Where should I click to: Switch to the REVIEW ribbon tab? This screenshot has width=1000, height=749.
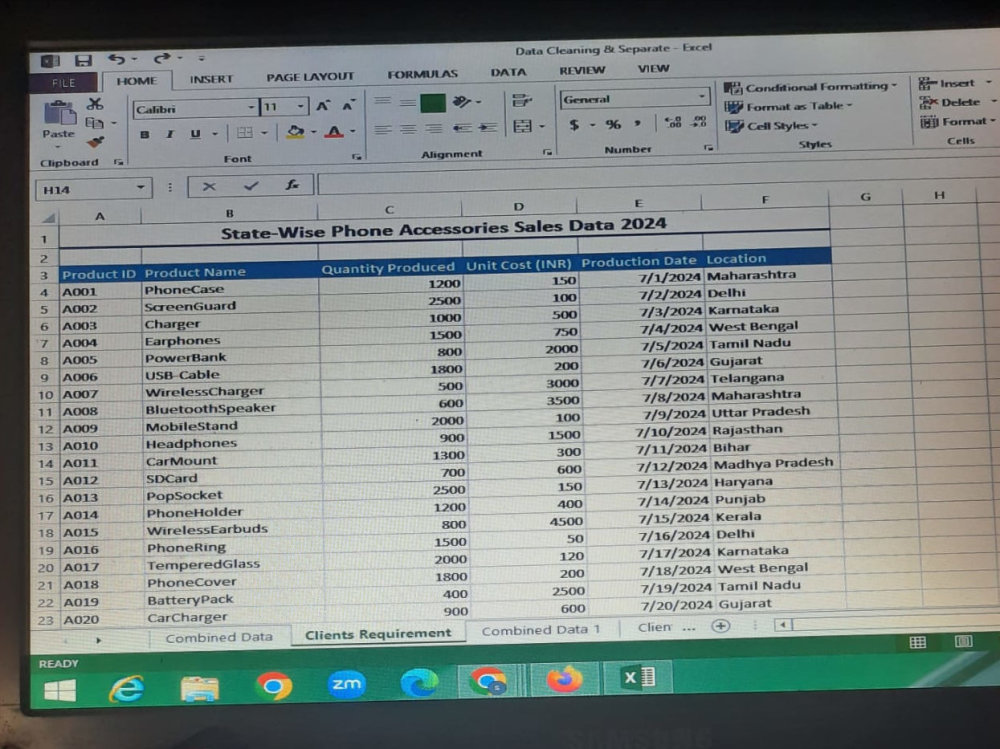[x=582, y=70]
